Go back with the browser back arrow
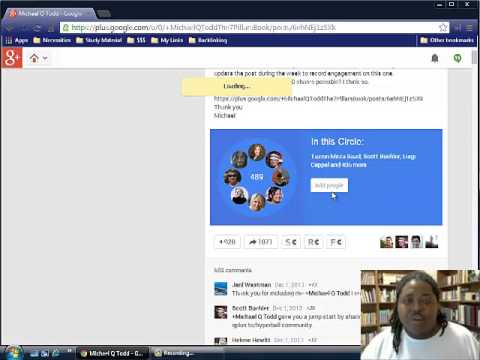Image resolution: width=480 pixels, height=360 pixels. click(x=10, y=28)
